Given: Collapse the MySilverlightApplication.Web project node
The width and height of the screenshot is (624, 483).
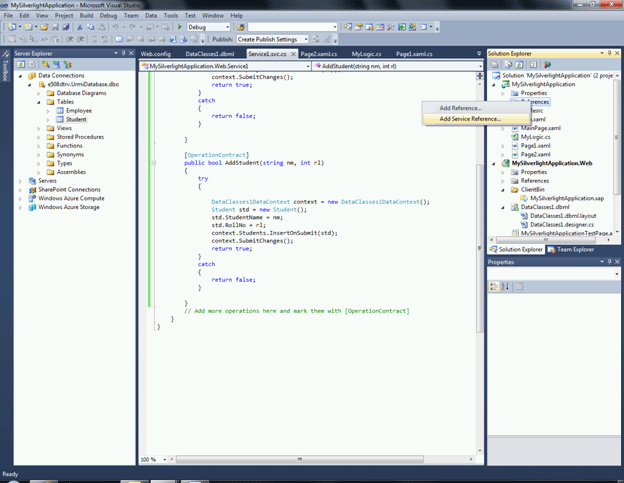Looking at the screenshot, I should tap(494, 164).
